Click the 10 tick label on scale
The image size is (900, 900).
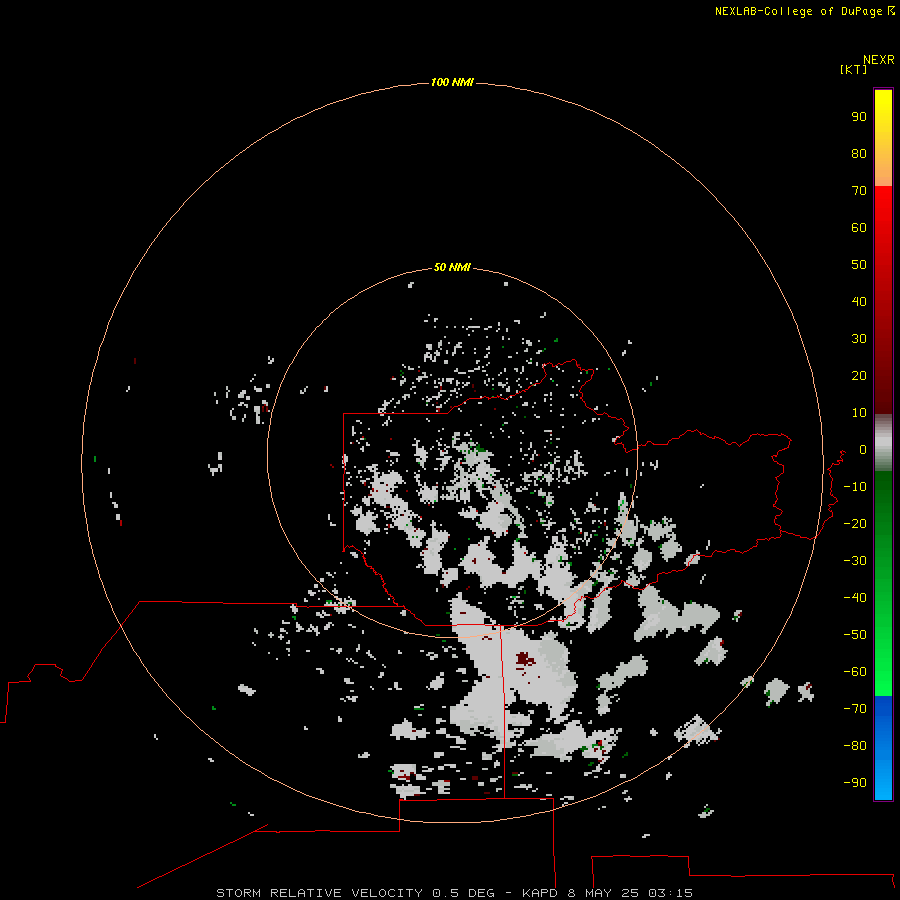[x=859, y=413]
